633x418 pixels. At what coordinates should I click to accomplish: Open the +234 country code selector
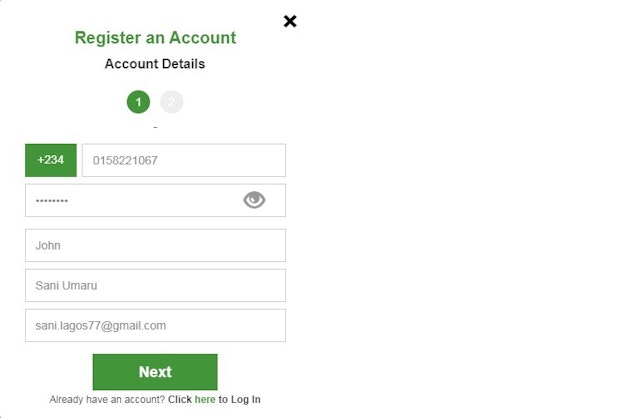tap(50, 160)
